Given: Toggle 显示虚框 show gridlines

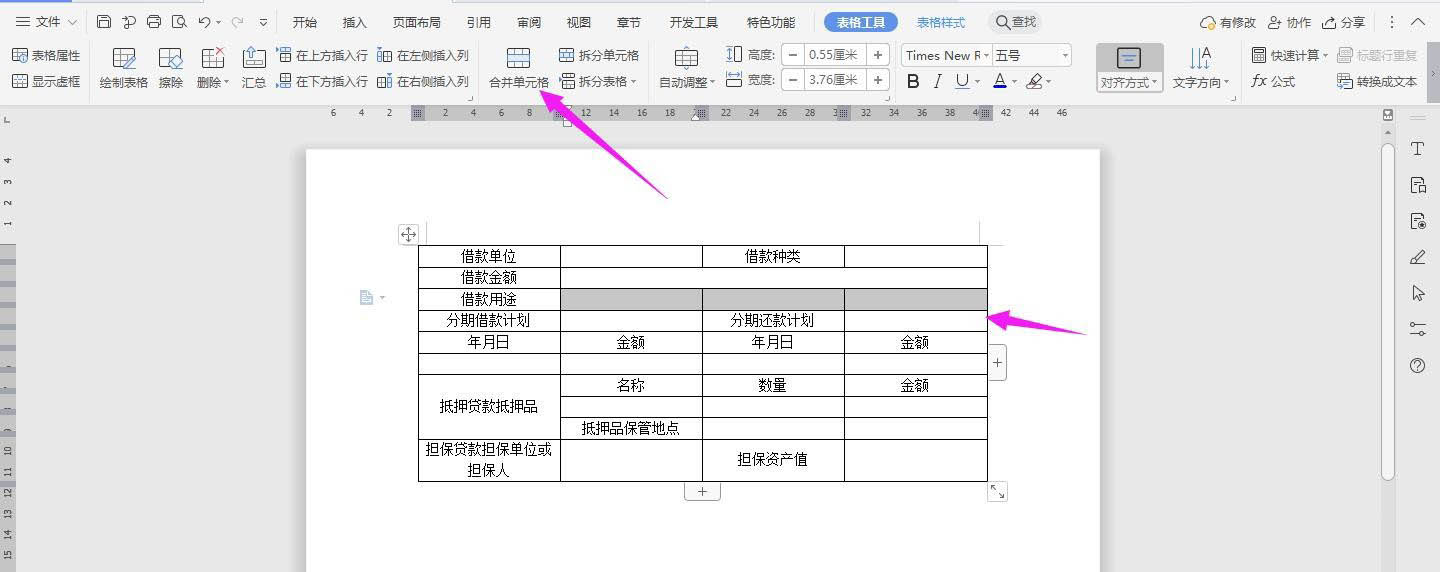Looking at the screenshot, I should point(46,82).
